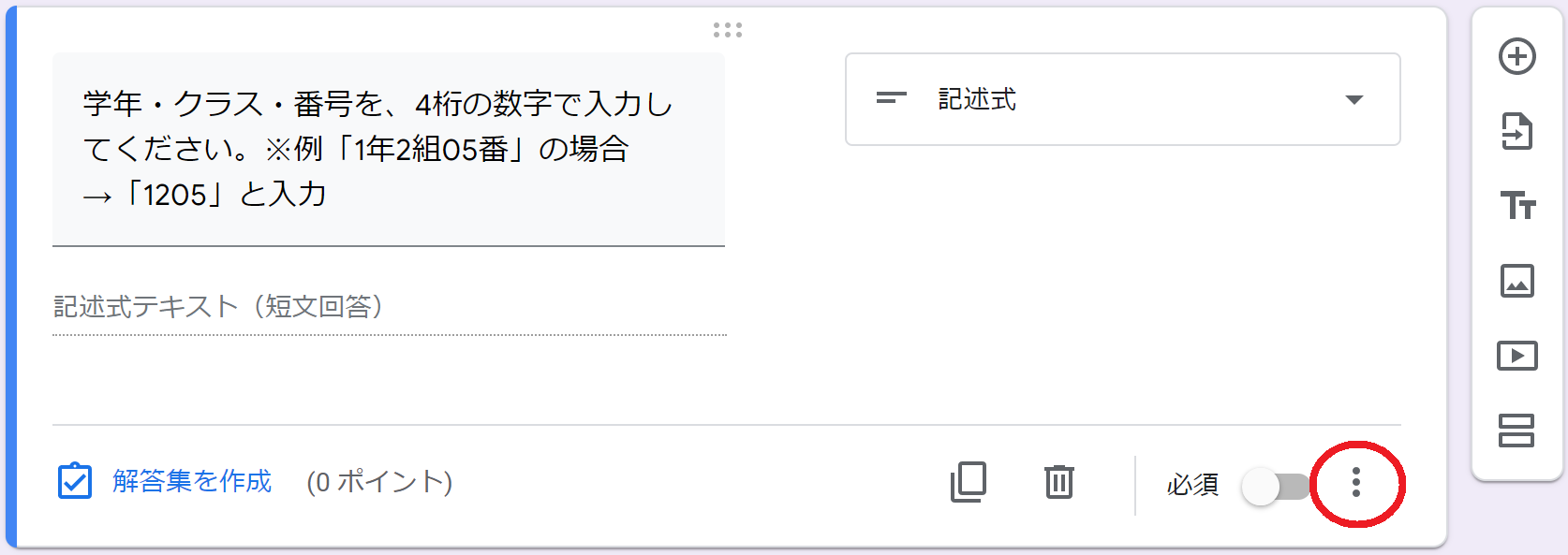Click the 記述式テキスト short answer placeholder
This screenshot has height=555, width=1568.
pyautogui.click(x=219, y=307)
